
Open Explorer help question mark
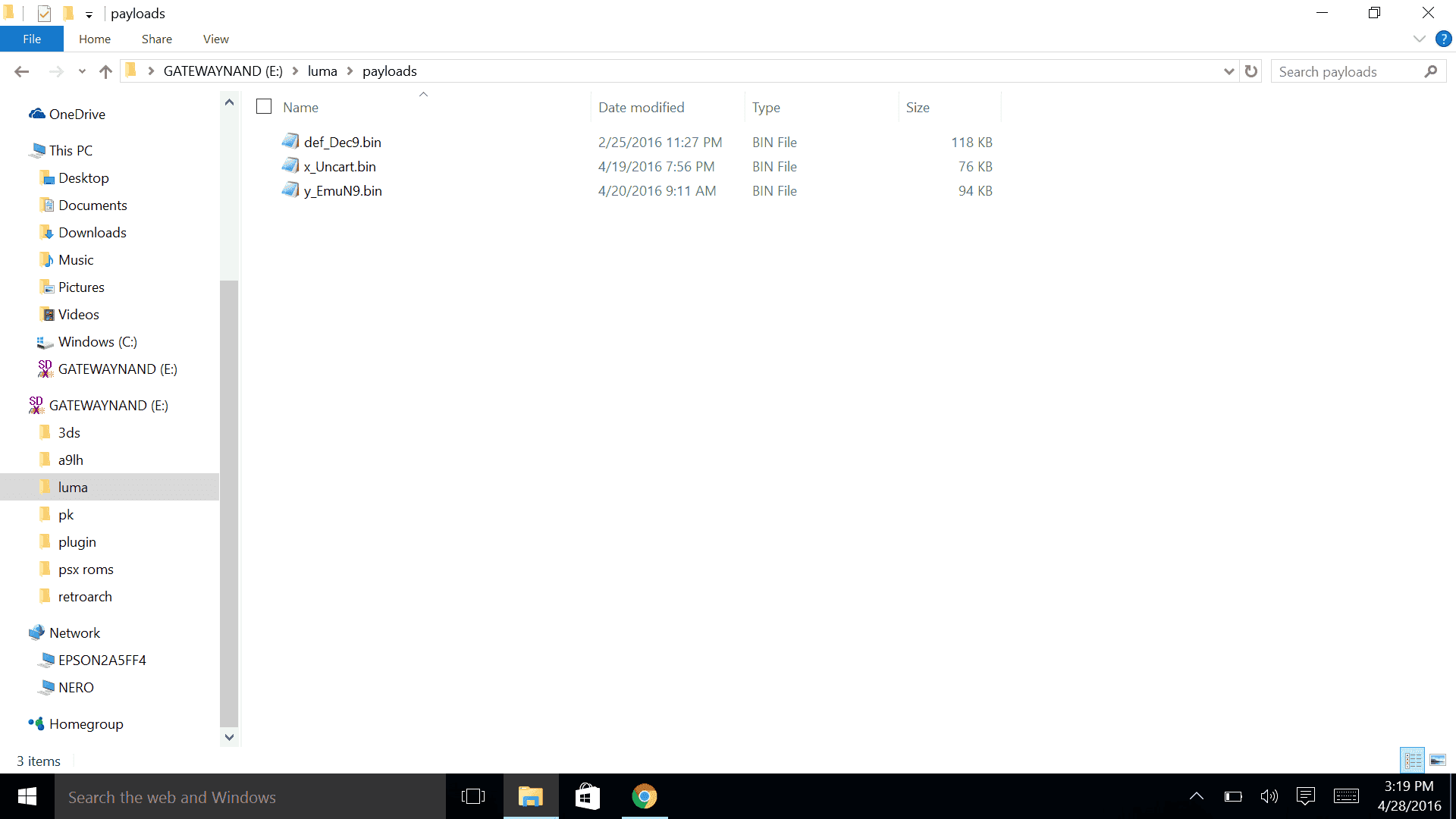click(x=1444, y=39)
